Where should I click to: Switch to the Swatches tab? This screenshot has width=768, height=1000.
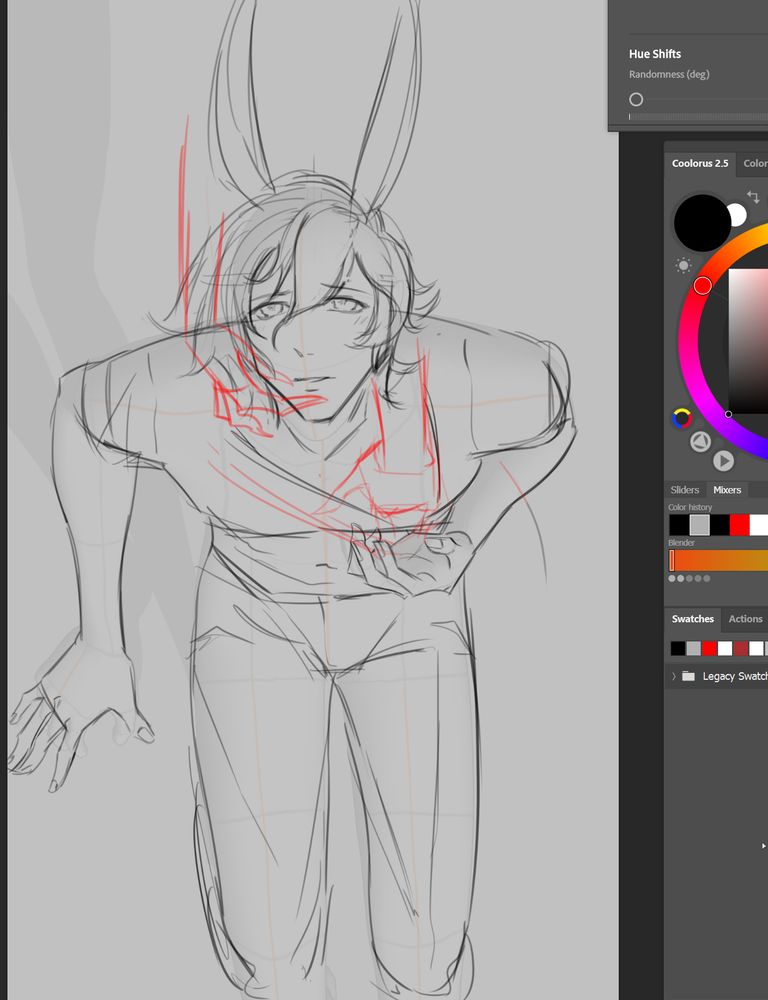(692, 619)
